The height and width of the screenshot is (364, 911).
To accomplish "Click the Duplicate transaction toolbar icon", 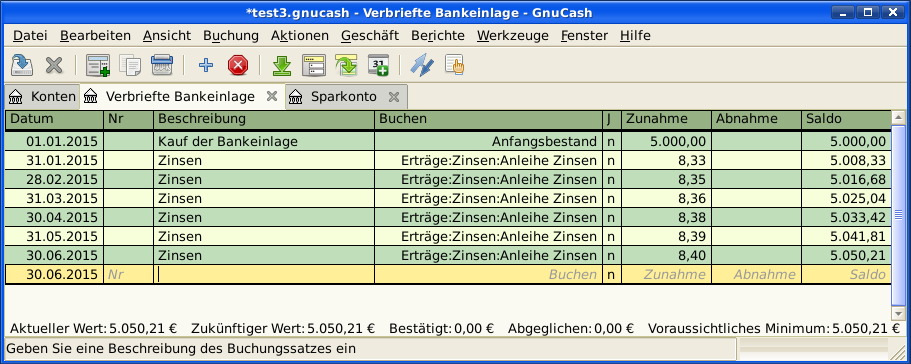I will [x=130, y=65].
